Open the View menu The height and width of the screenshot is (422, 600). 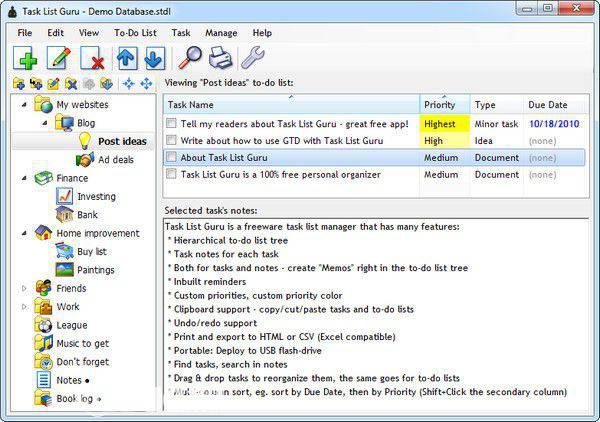(89, 33)
